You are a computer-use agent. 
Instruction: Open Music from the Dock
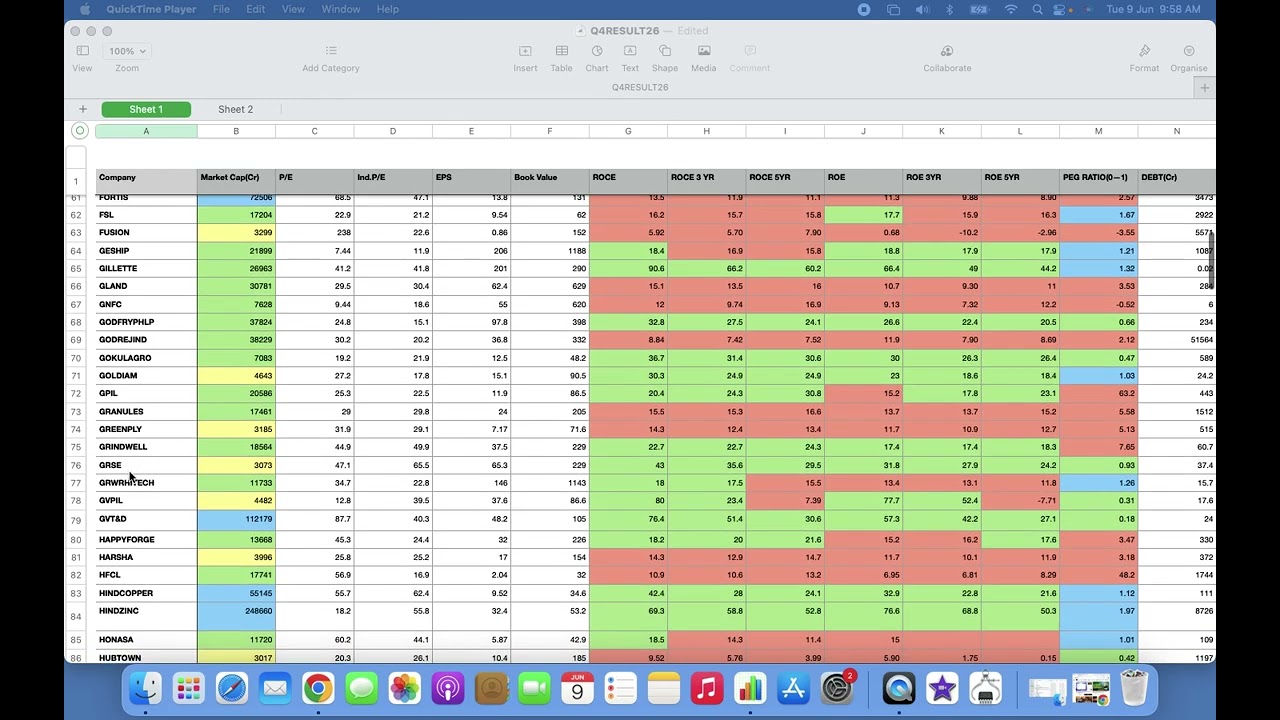707,688
